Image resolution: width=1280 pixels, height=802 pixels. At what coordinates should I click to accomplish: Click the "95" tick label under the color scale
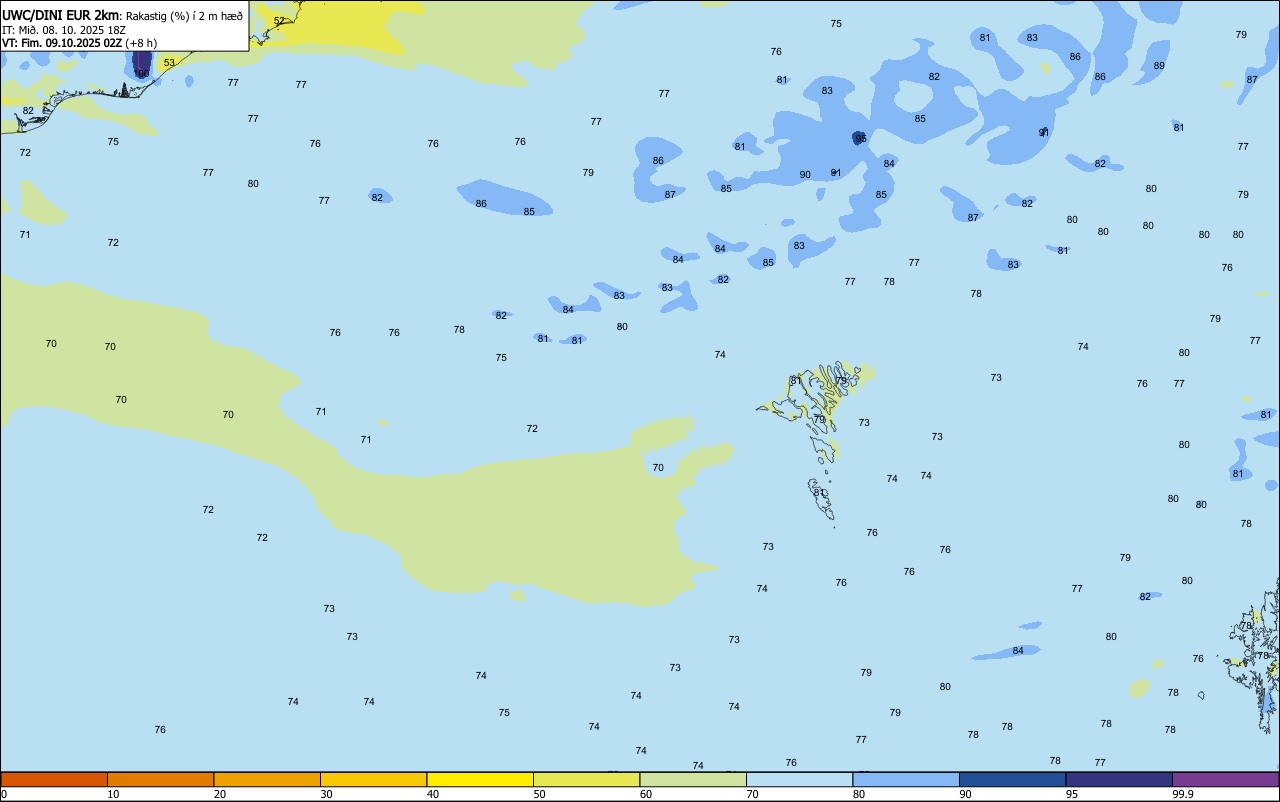[x=1072, y=794]
